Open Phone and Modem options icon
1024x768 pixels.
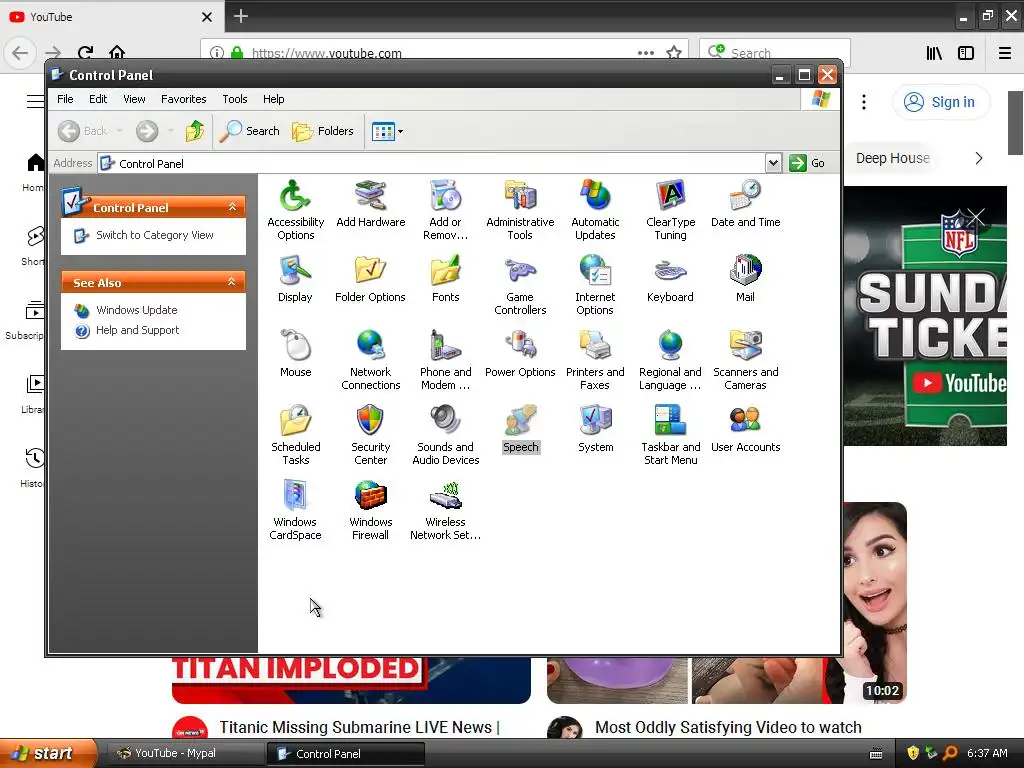[x=445, y=360]
